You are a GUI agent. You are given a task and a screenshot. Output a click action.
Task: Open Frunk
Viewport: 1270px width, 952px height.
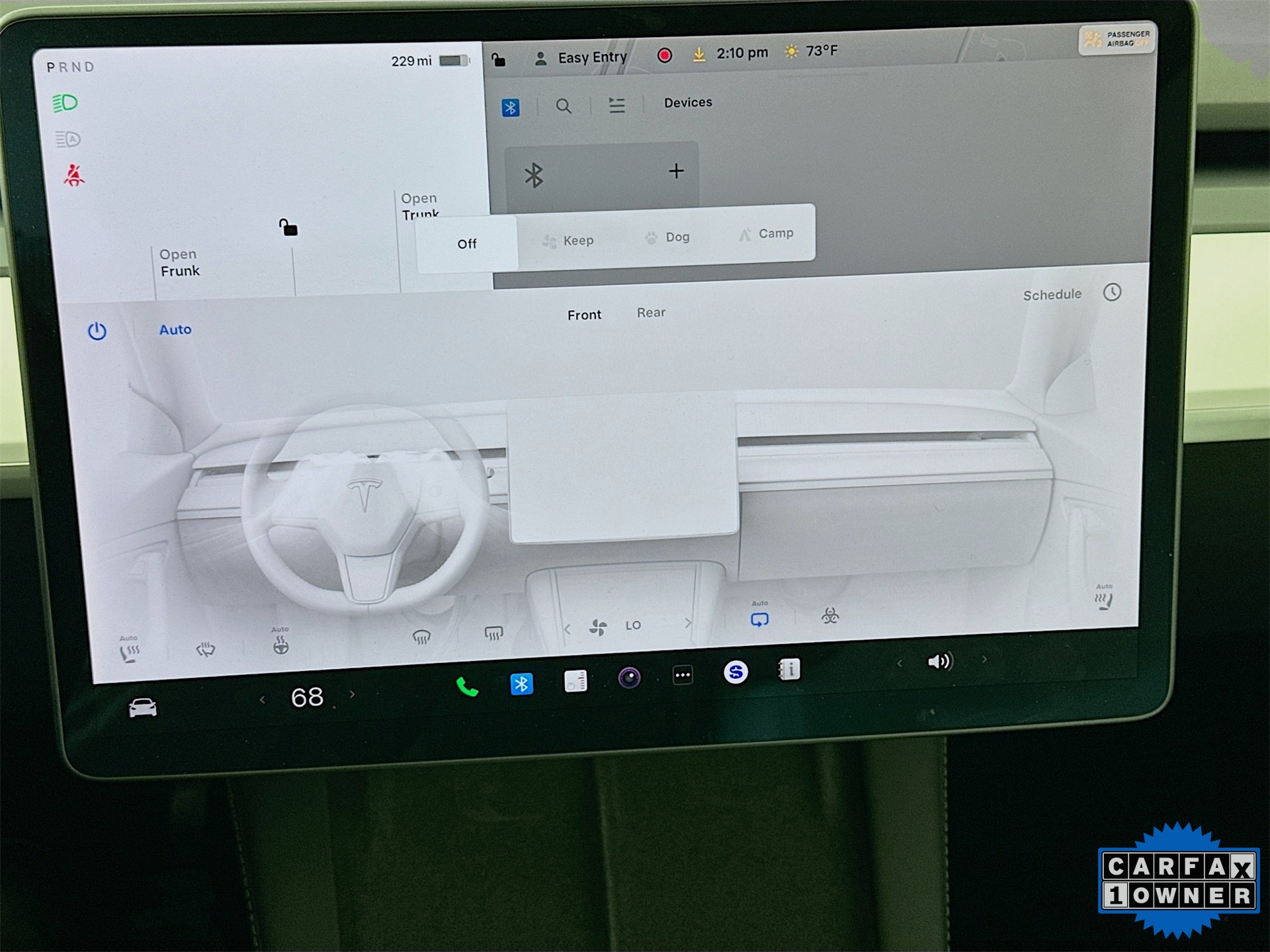179,262
